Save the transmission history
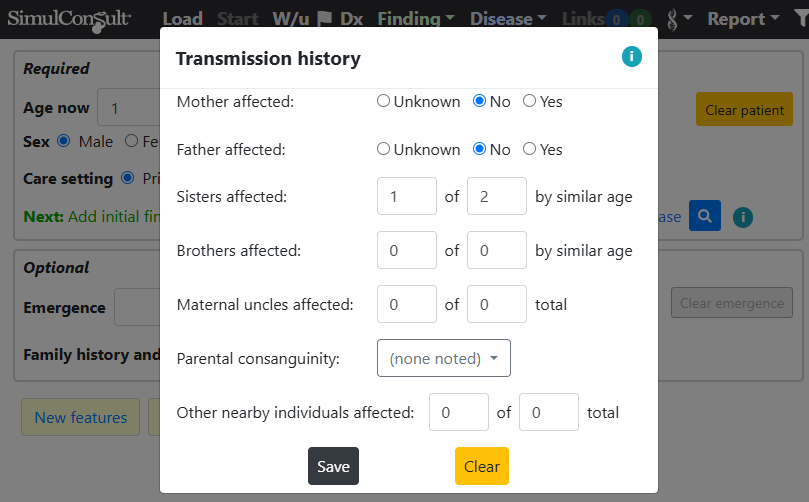 [333, 466]
